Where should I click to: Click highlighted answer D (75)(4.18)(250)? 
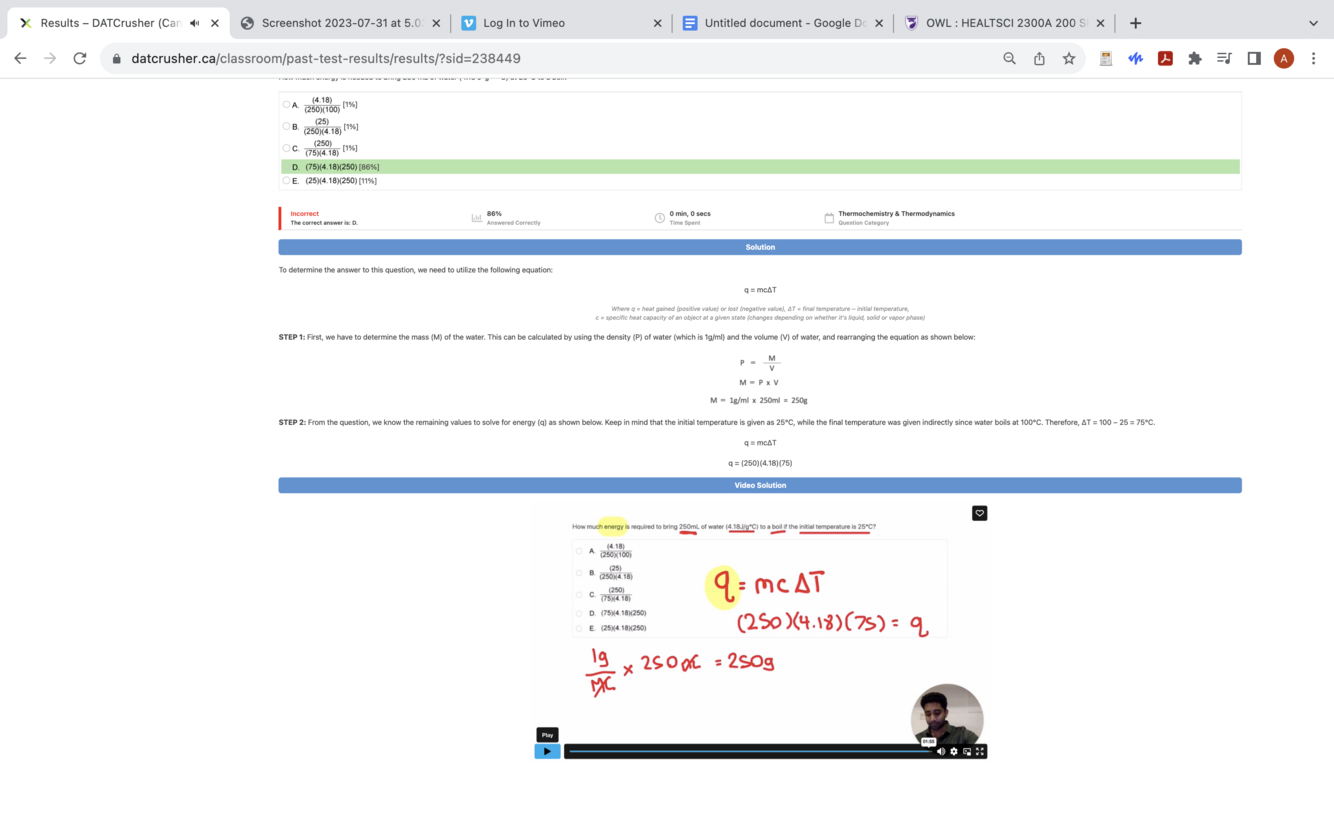760,167
